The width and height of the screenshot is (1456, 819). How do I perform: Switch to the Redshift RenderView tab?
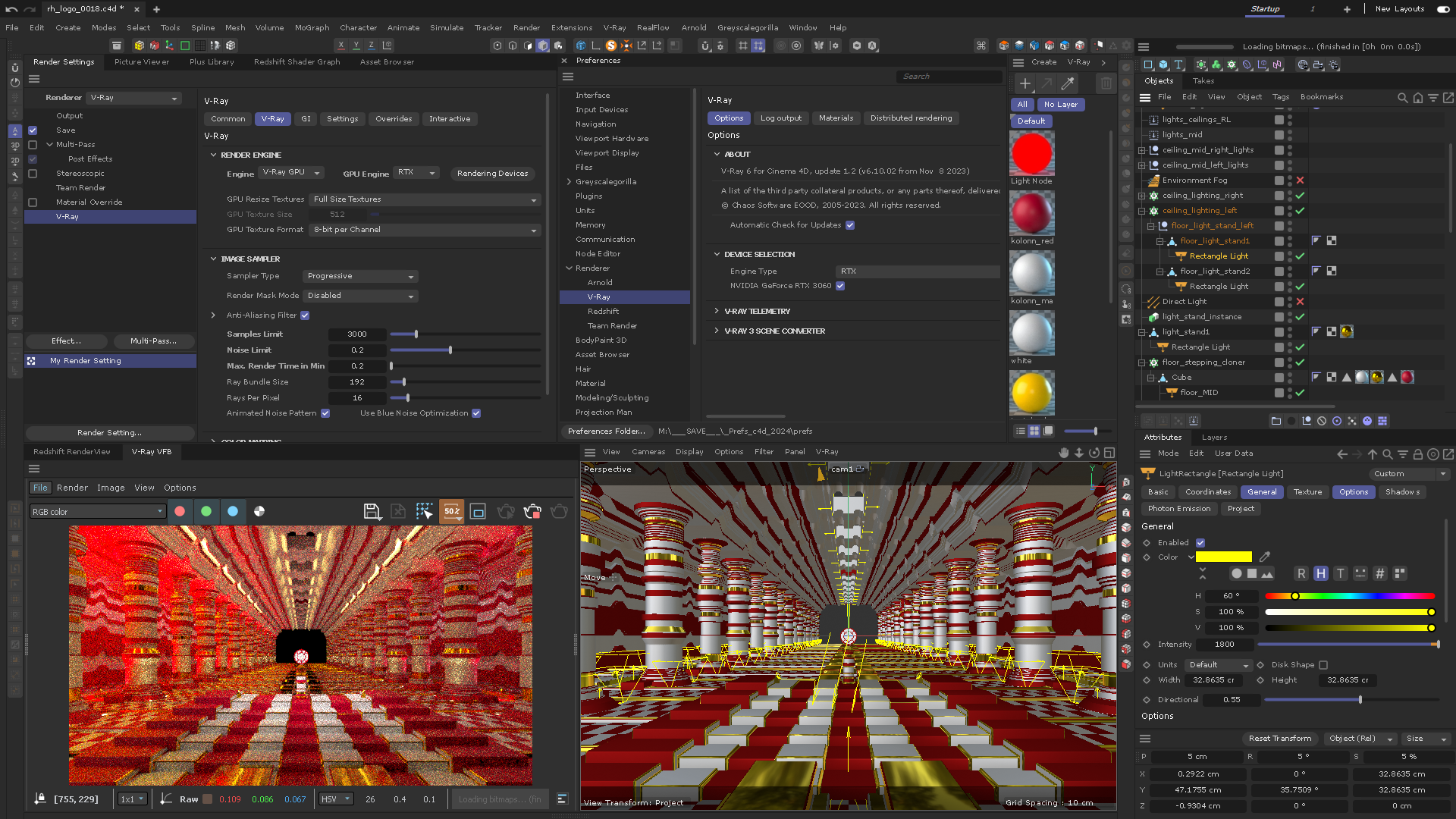click(72, 452)
